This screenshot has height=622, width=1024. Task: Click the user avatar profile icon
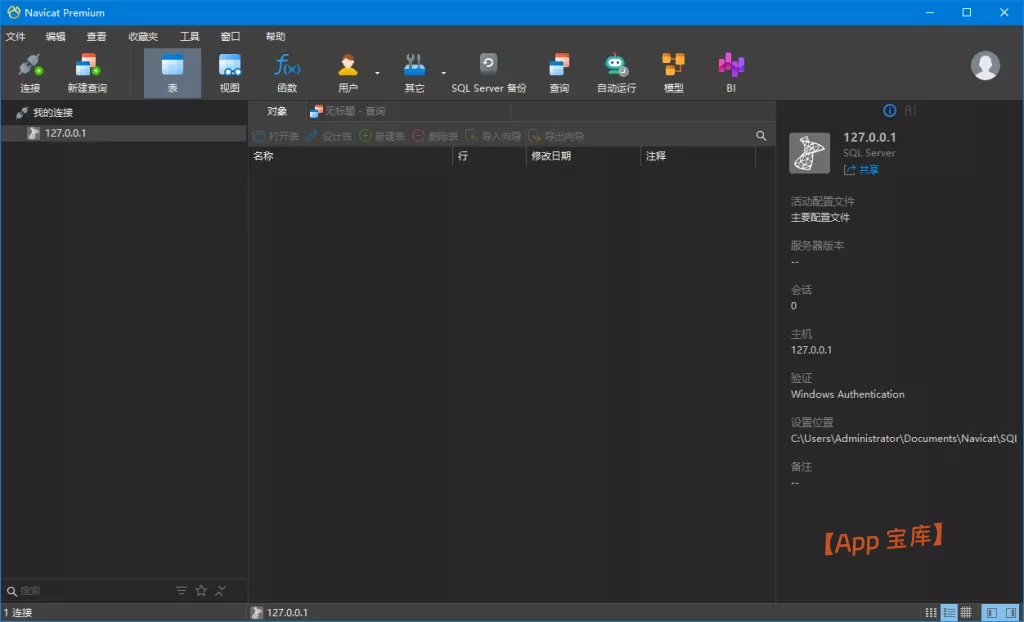point(985,66)
